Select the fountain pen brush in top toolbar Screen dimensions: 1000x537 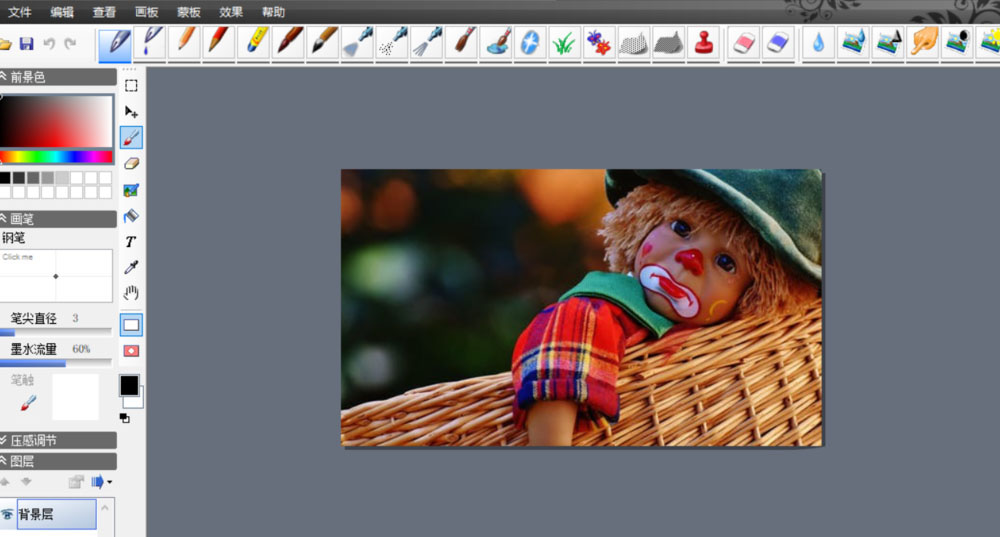(115, 43)
